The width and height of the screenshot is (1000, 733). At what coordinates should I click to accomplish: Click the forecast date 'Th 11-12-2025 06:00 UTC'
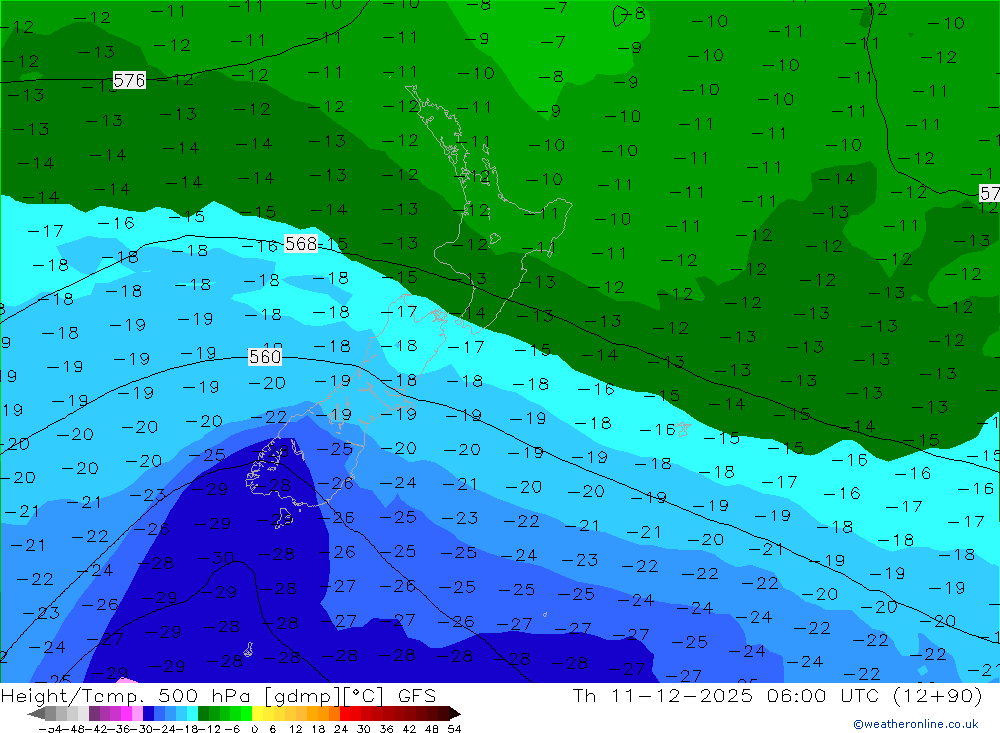click(728, 696)
